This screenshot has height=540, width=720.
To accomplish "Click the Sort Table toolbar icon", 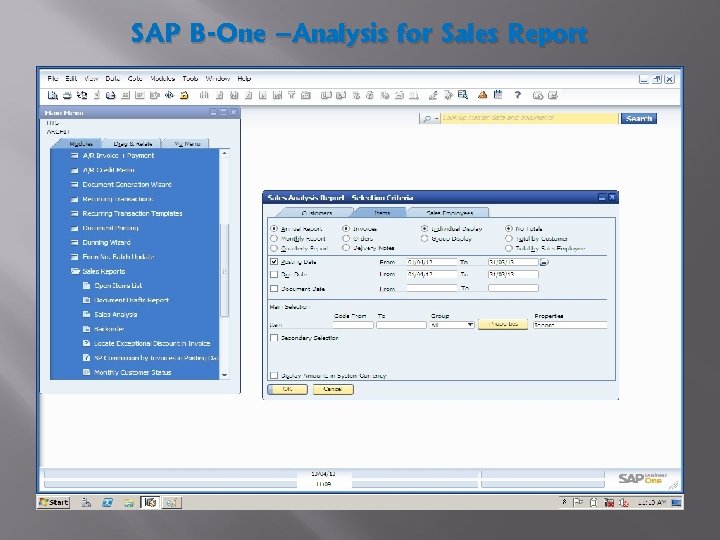I will (306, 95).
